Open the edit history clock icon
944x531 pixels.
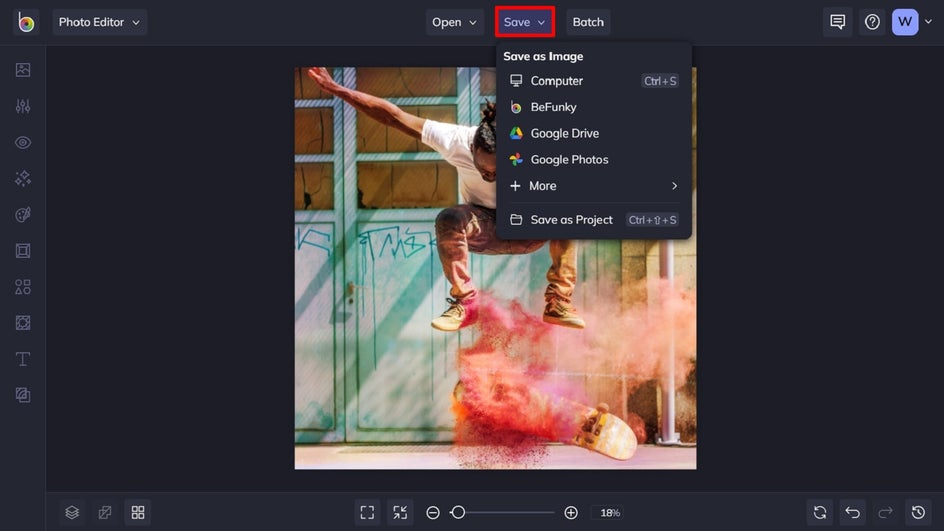point(918,512)
